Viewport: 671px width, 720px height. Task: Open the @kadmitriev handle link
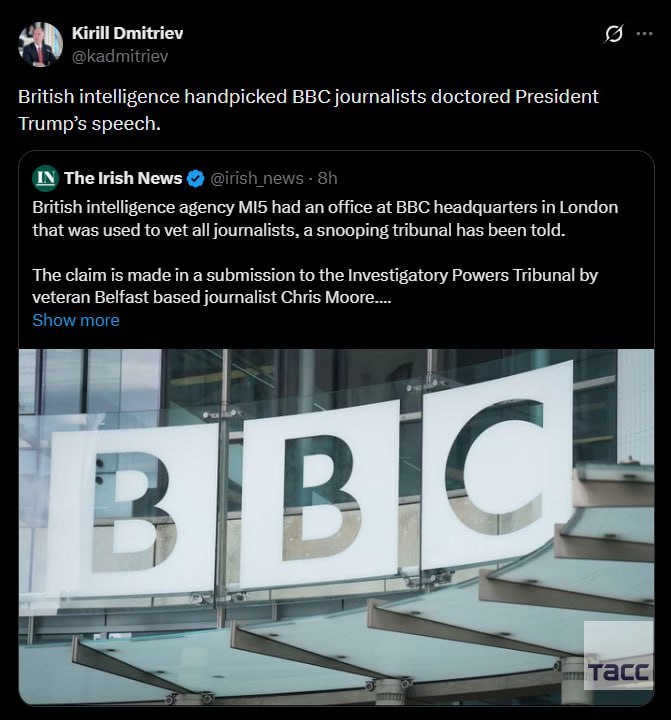(x=120, y=56)
